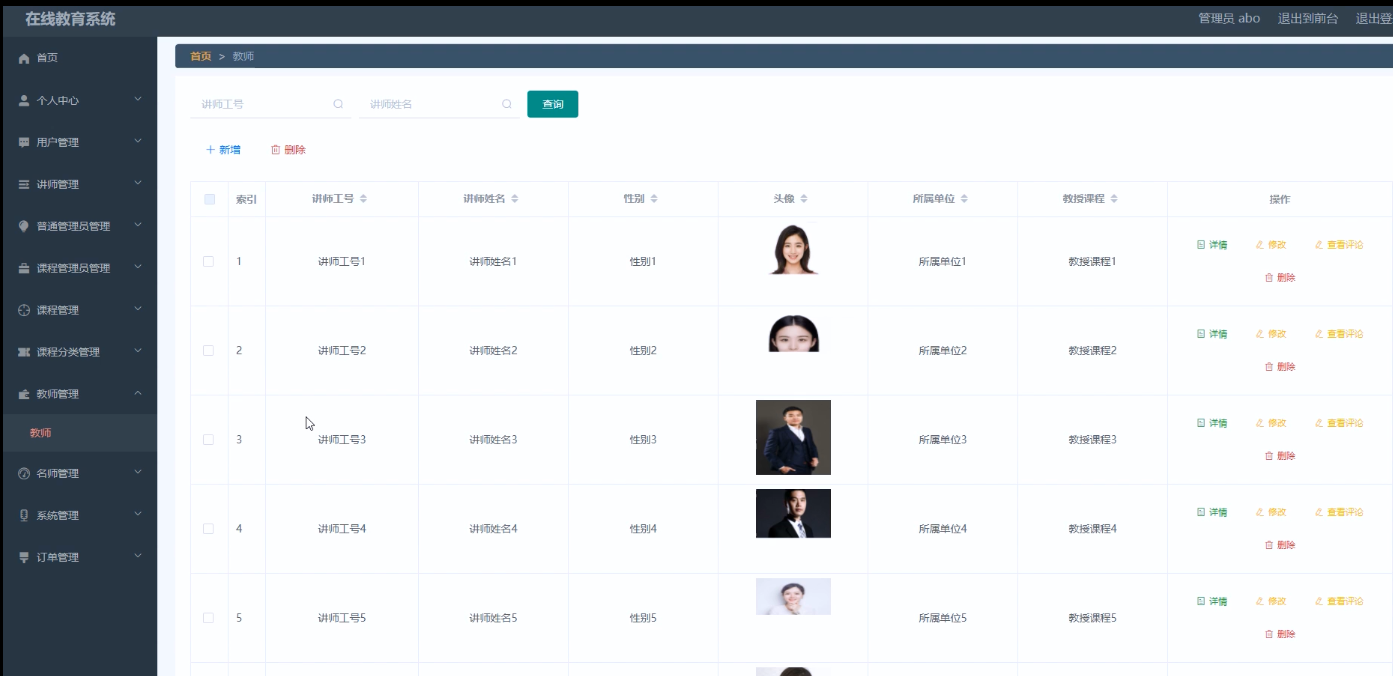Expand the 名师管理 menu chevron
The width and height of the screenshot is (1393, 676).
tap(138, 473)
